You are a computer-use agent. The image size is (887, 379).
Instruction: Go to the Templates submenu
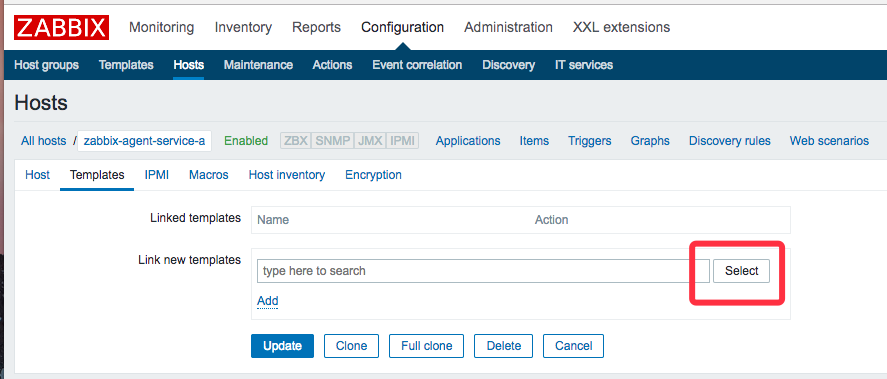126,65
